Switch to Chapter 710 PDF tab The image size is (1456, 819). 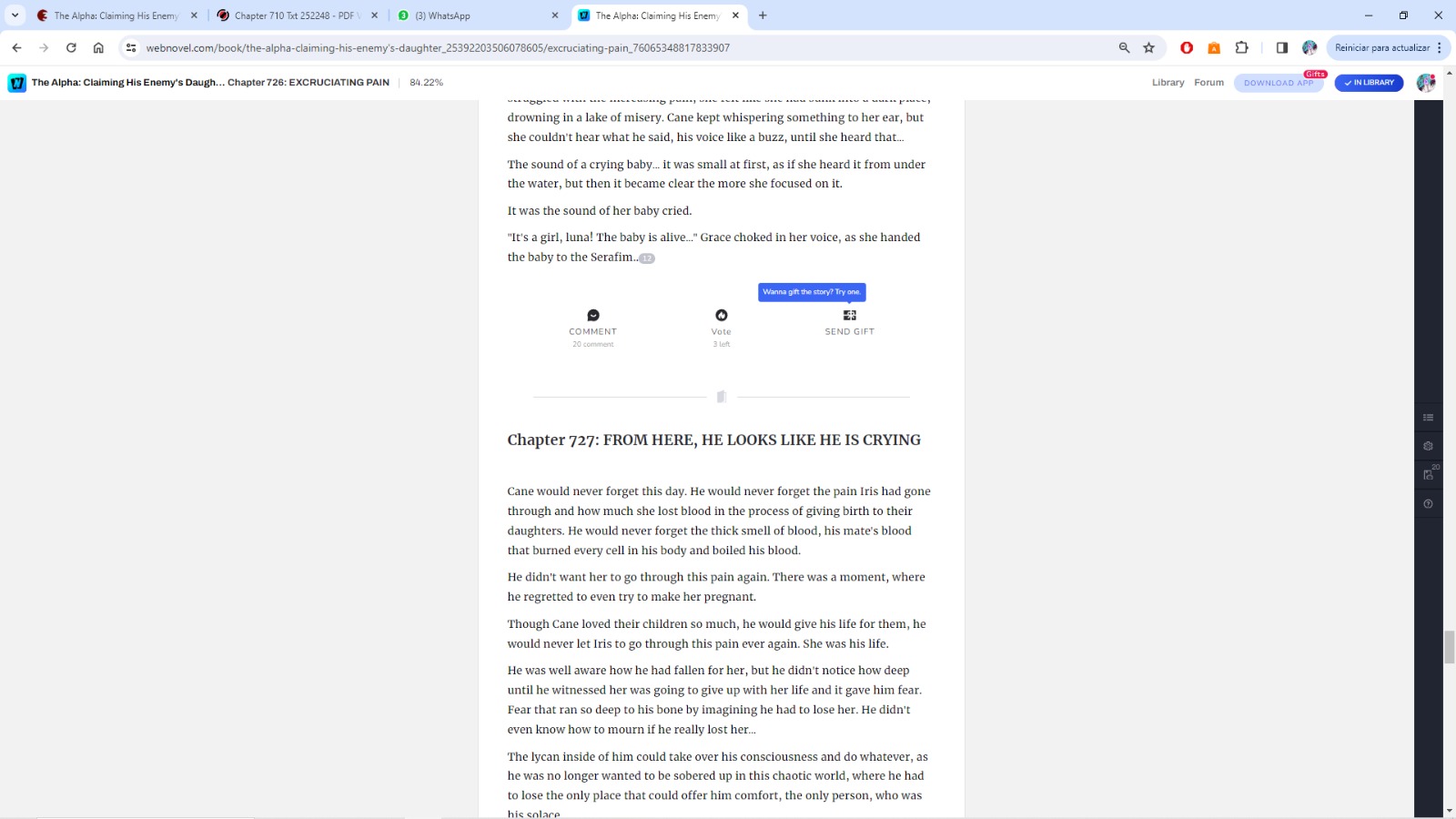coord(293,15)
